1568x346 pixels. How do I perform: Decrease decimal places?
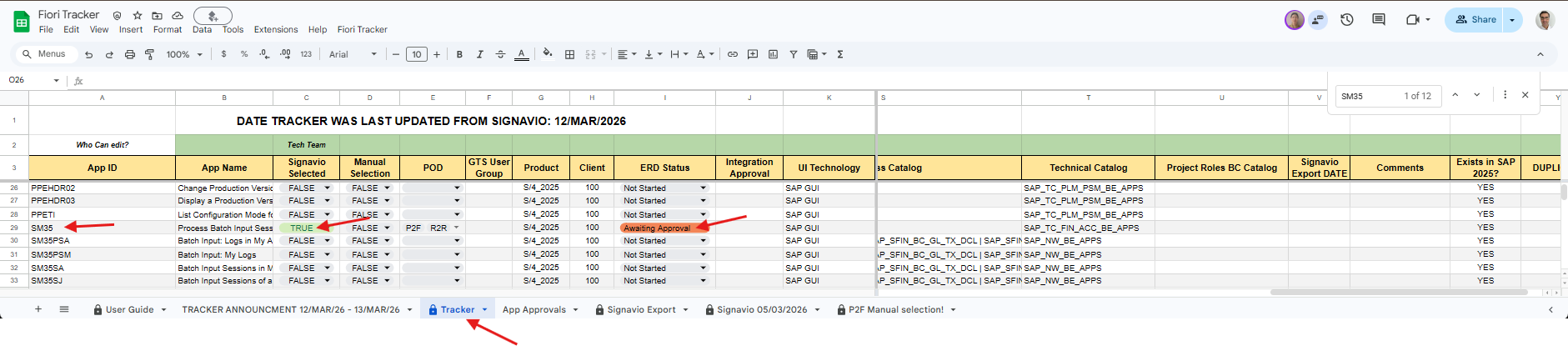264,54
